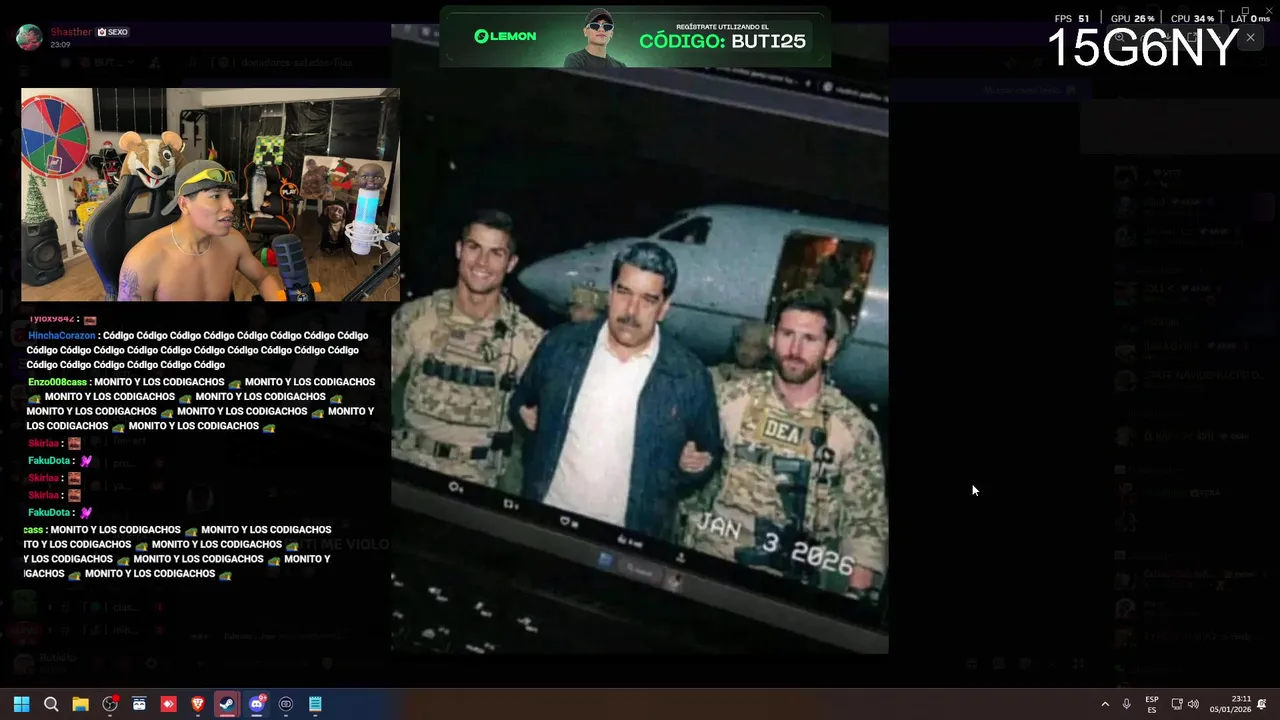Click the Lemon logo in the top banner
Viewport: 1280px width, 720px height.
(x=505, y=36)
